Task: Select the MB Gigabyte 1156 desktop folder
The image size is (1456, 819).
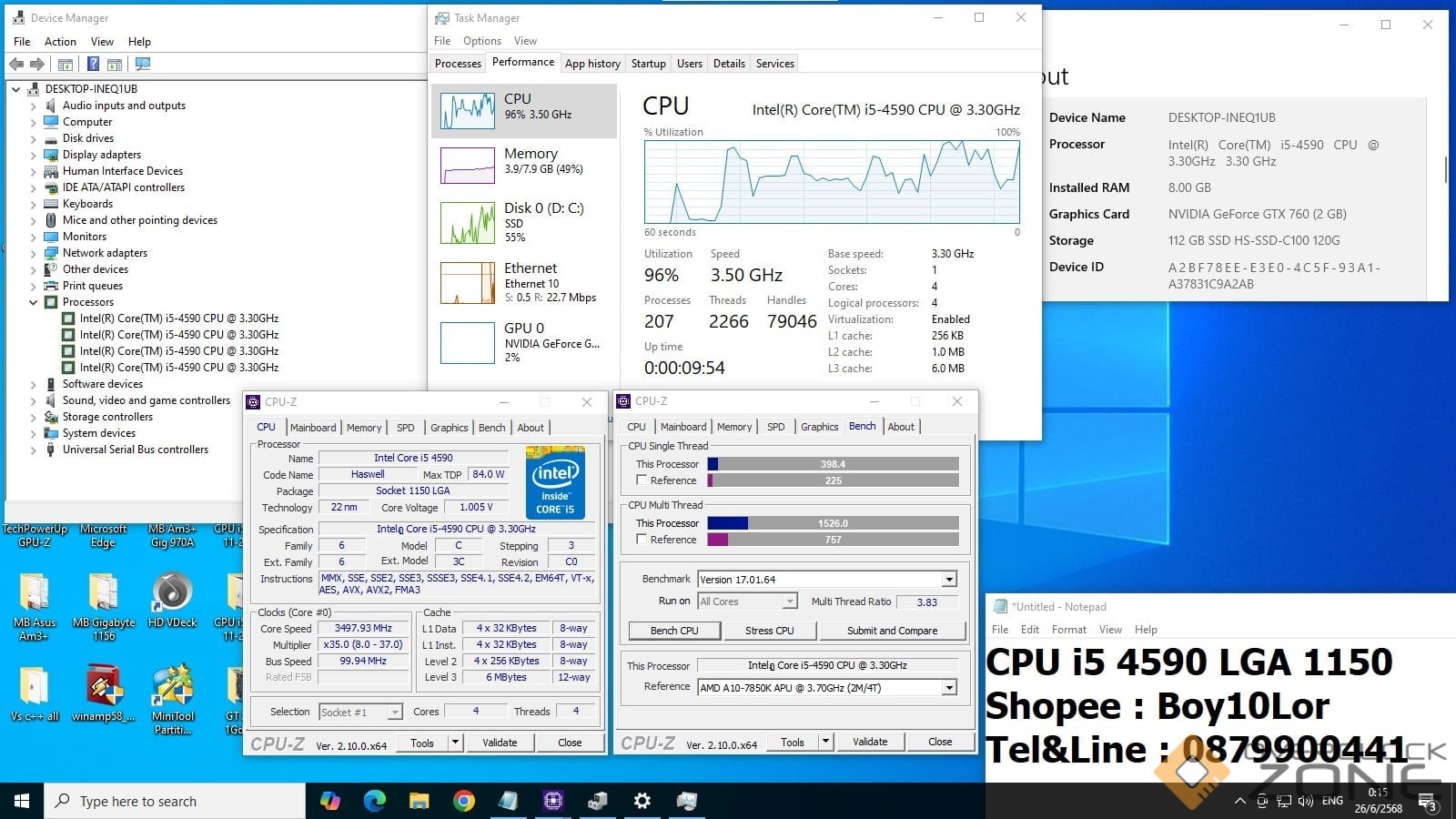Action: tap(104, 607)
